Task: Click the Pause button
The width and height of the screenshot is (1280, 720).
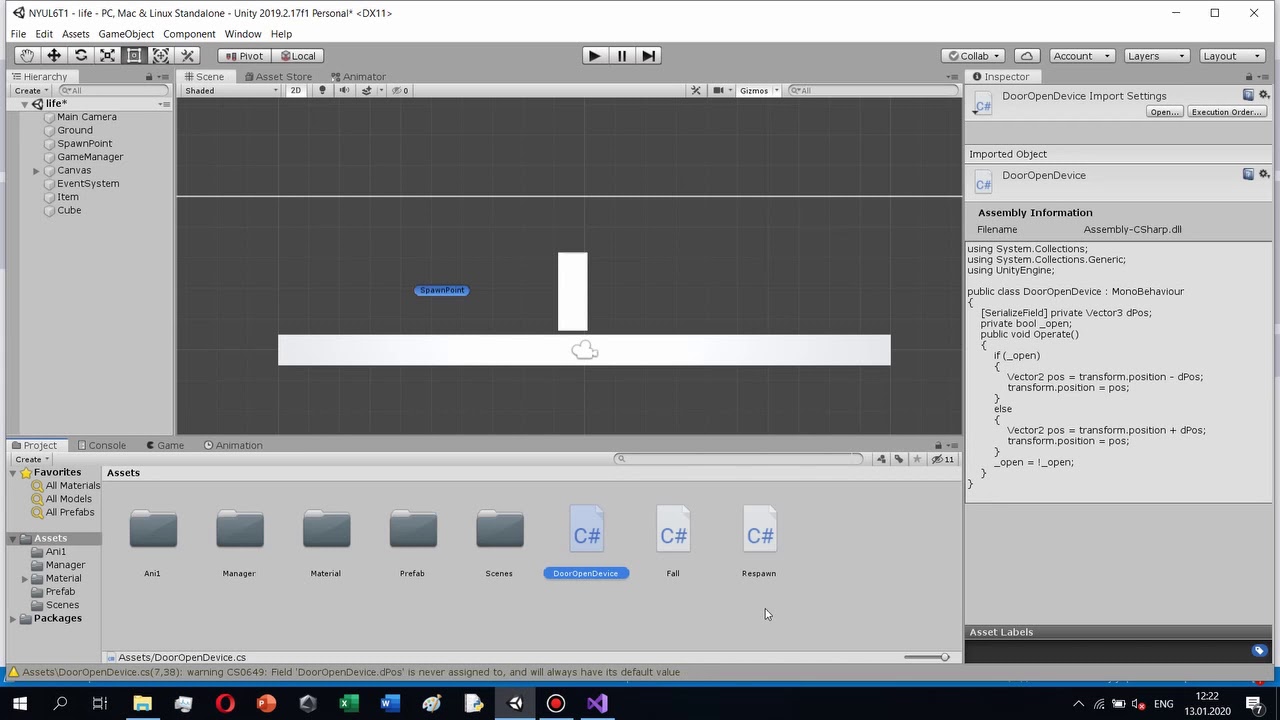Action: 621,56
